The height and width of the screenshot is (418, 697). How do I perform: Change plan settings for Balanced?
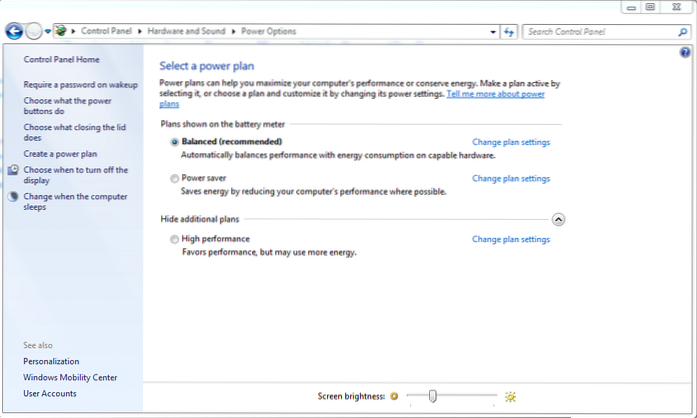[x=511, y=142]
